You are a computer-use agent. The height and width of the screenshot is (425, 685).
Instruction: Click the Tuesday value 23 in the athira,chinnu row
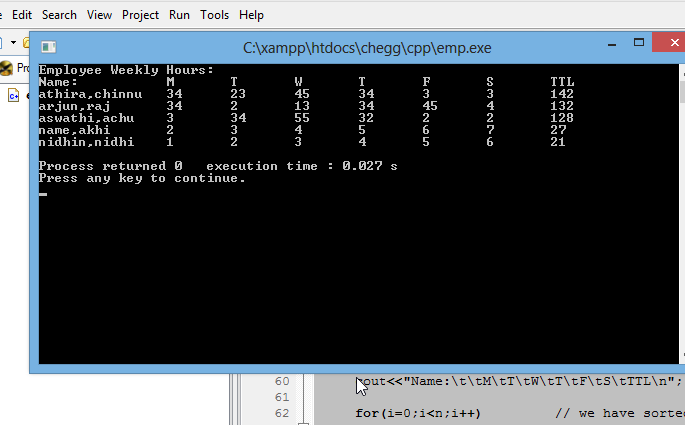(x=238, y=94)
